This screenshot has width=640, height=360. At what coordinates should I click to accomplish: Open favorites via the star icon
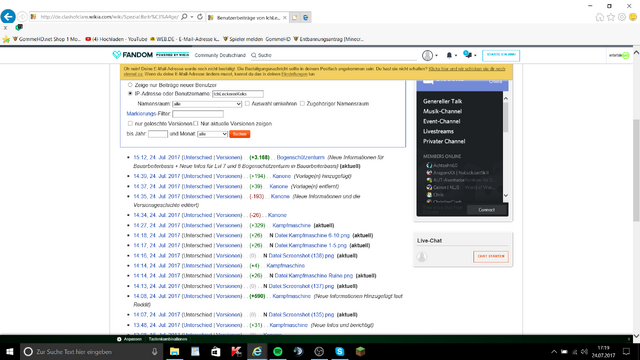point(611,17)
